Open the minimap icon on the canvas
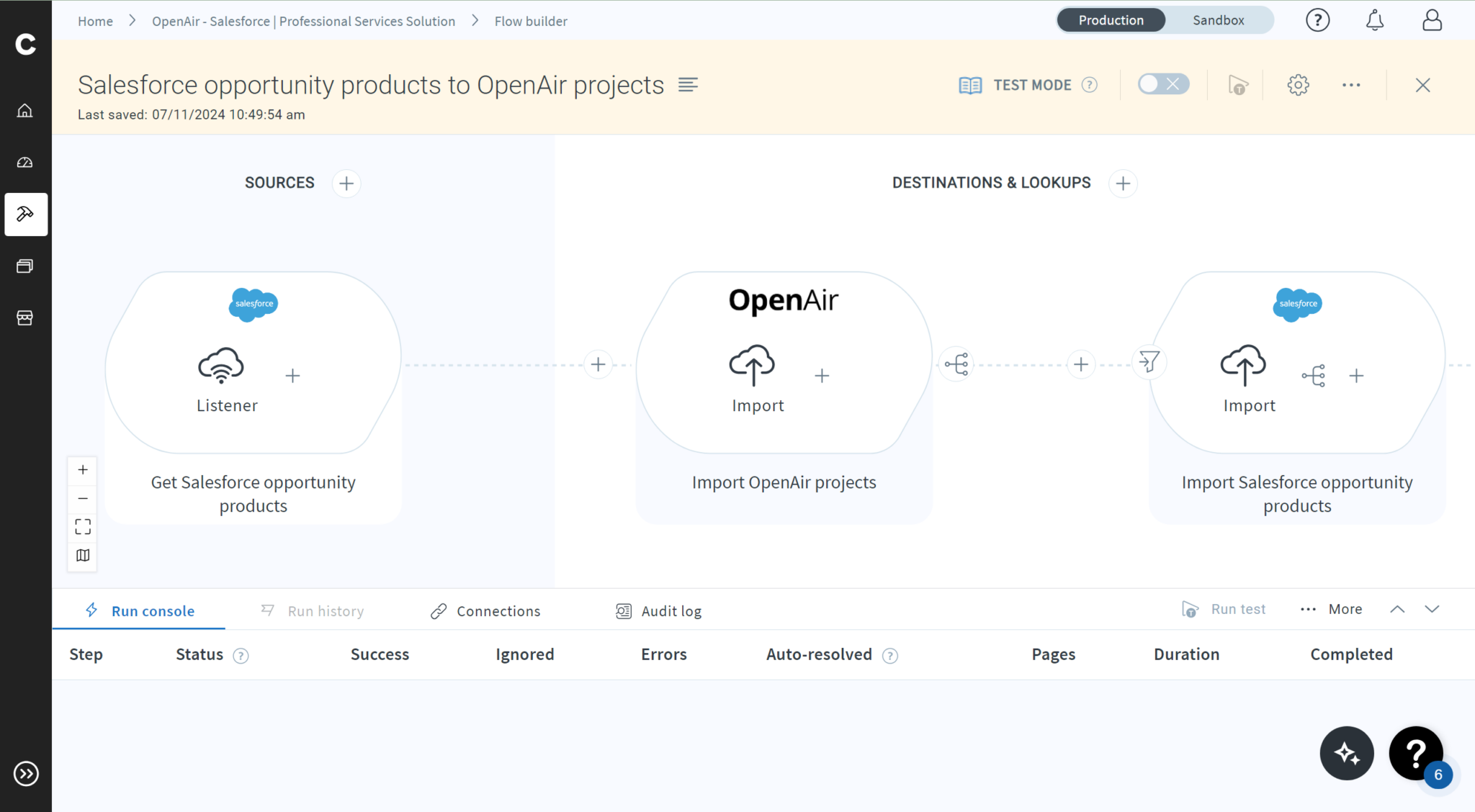 (x=82, y=555)
